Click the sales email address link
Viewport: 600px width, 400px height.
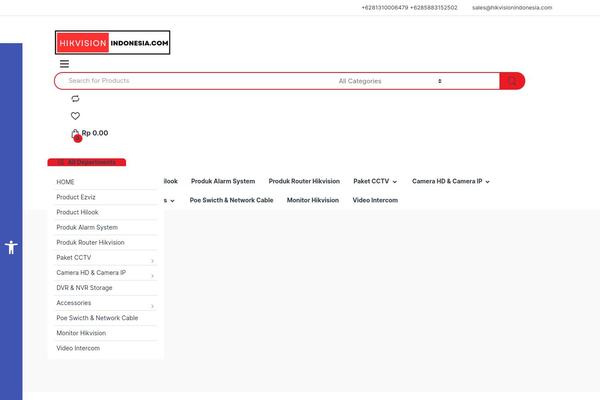(512, 8)
